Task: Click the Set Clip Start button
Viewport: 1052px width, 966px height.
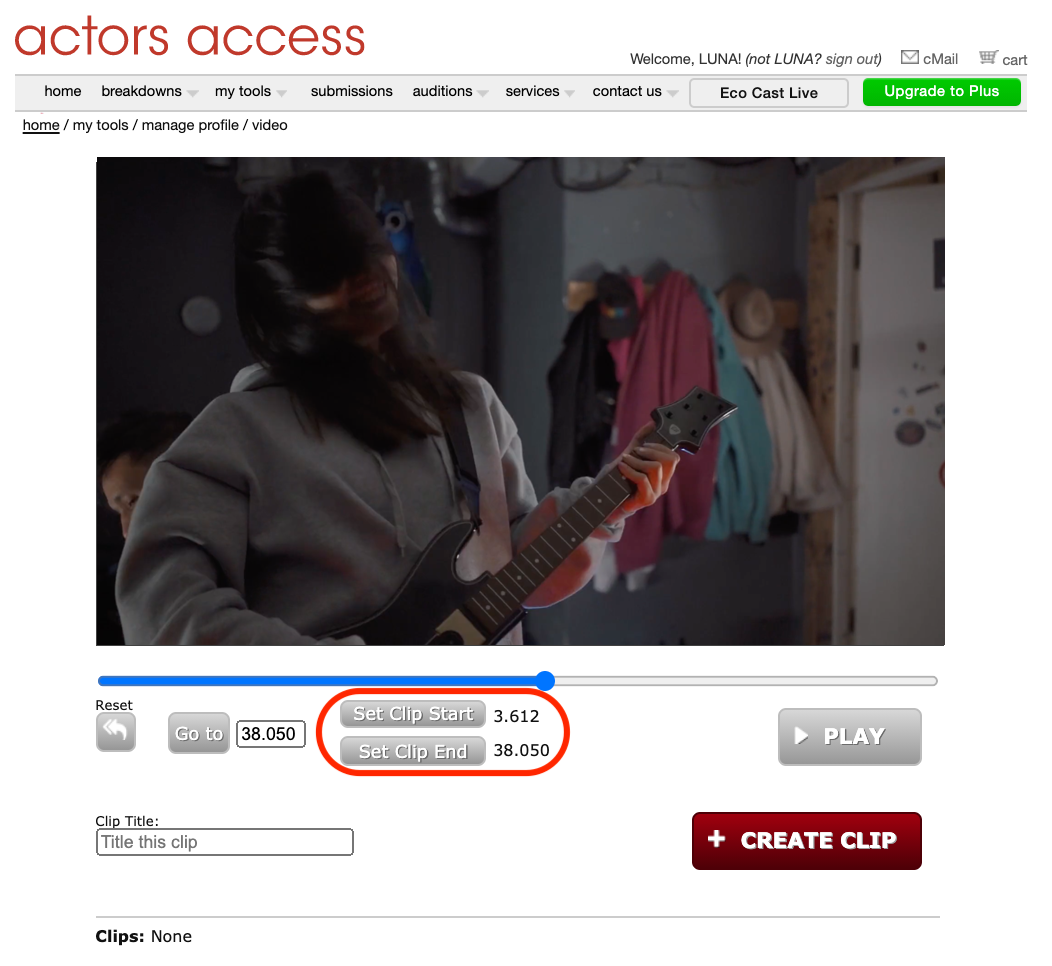Action: 413,714
